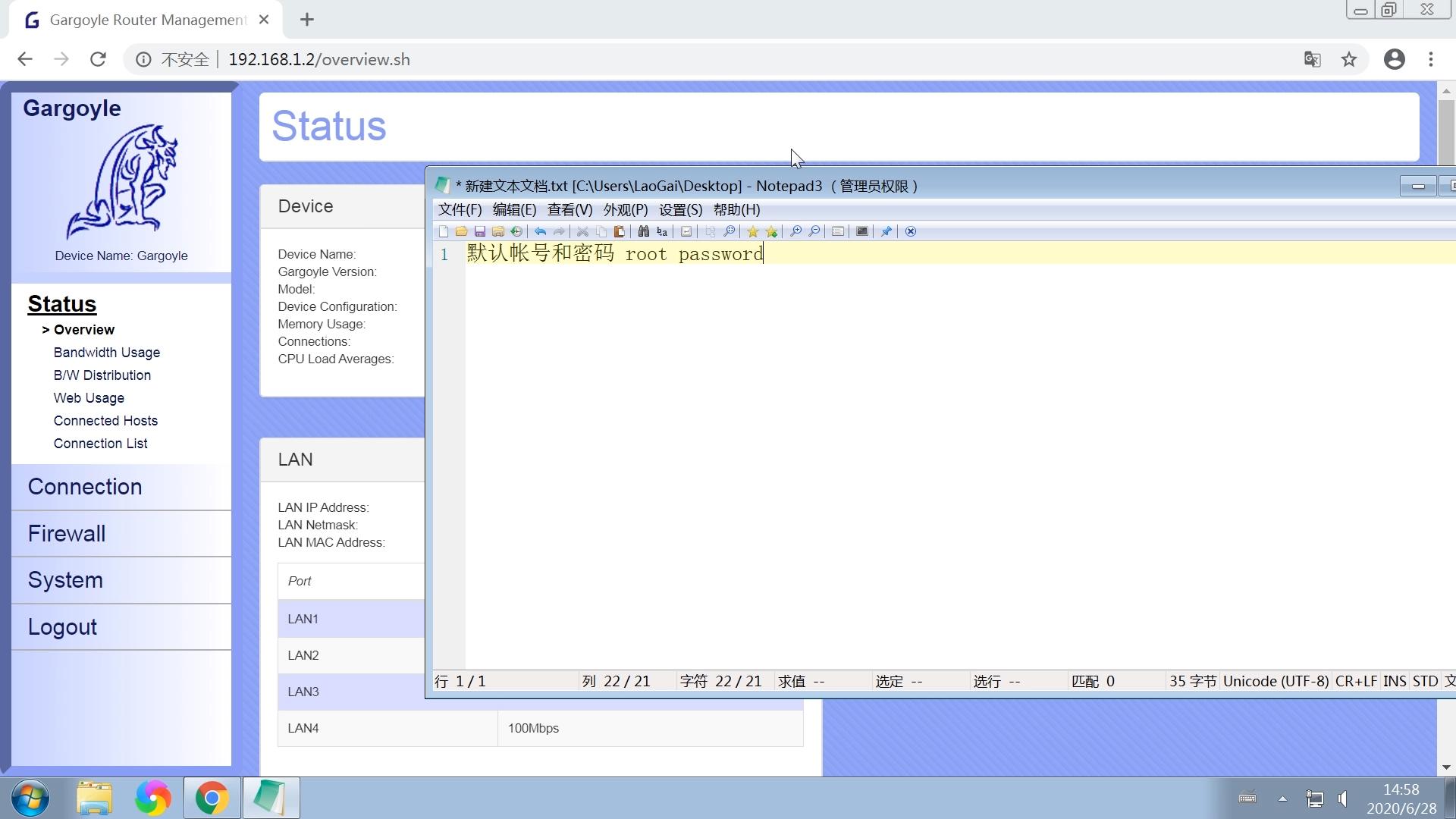Click the Find binoculars icon
This screenshot has width=1456, height=819.
(x=643, y=231)
